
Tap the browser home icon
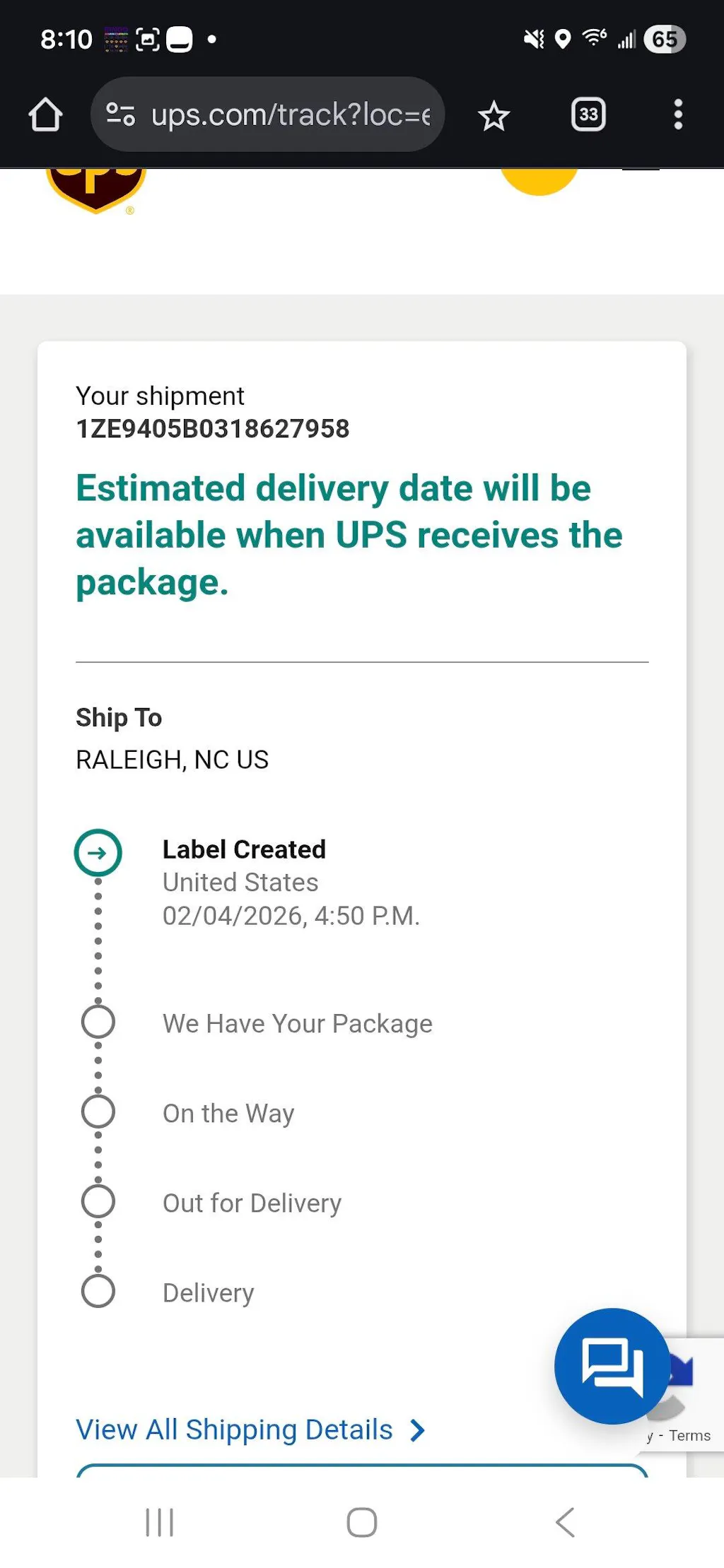pos(45,115)
